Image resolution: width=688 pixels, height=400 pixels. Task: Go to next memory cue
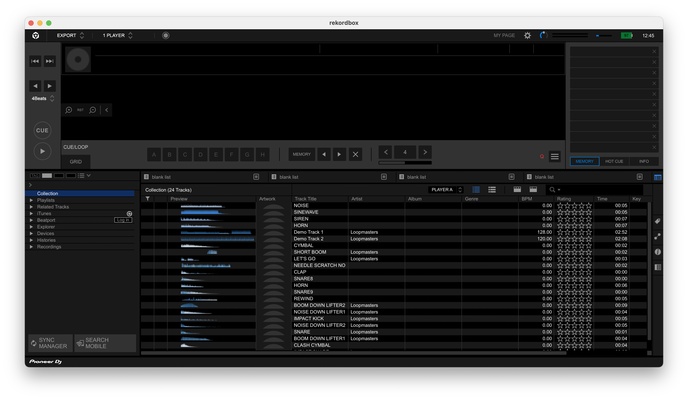click(339, 154)
